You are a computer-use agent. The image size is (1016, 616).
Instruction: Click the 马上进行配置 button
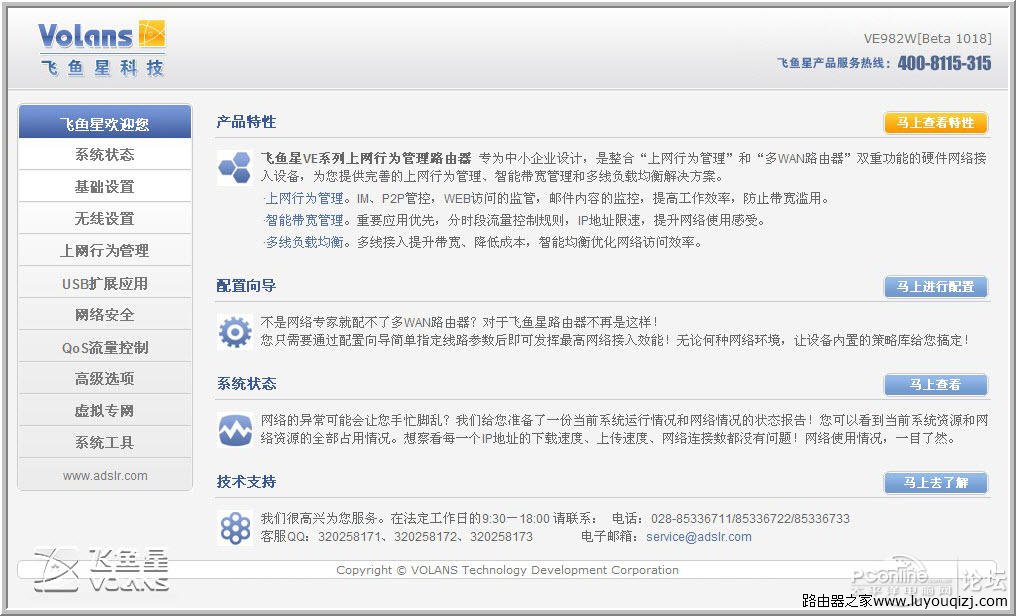point(936,286)
